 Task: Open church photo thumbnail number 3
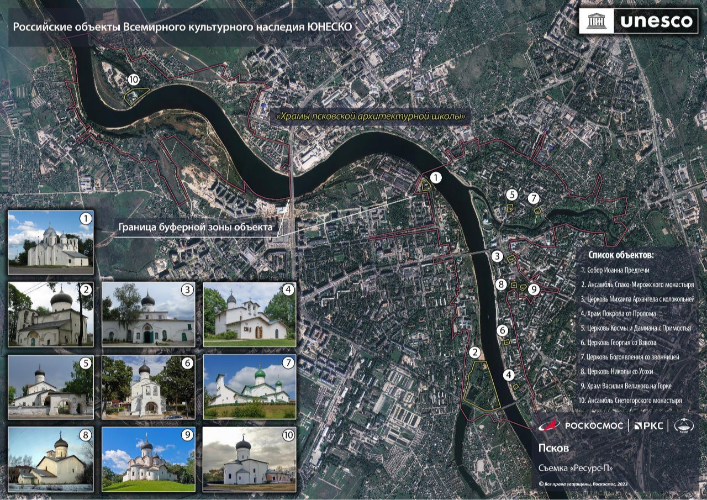(x=147, y=313)
